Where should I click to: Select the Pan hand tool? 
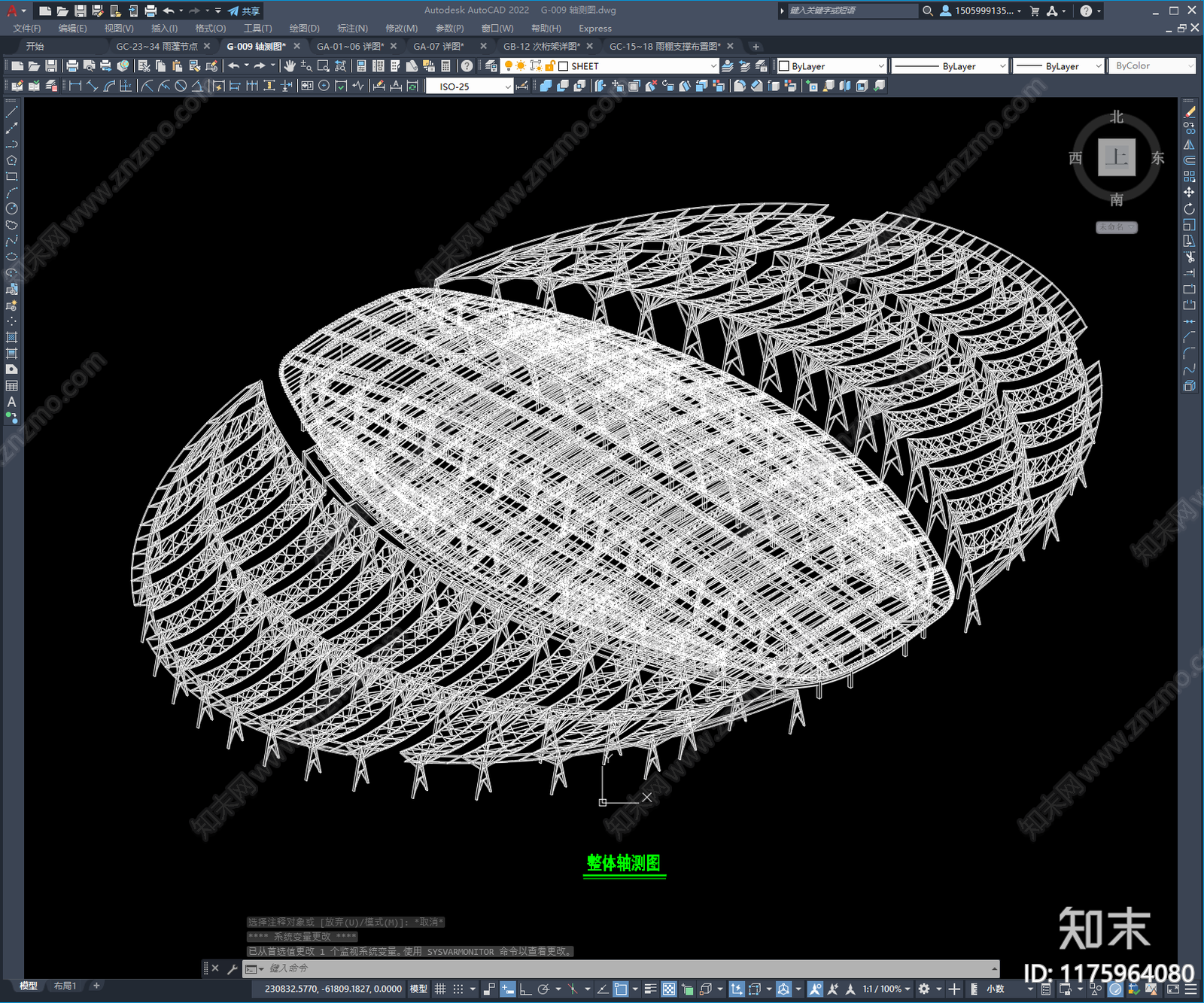[289, 66]
